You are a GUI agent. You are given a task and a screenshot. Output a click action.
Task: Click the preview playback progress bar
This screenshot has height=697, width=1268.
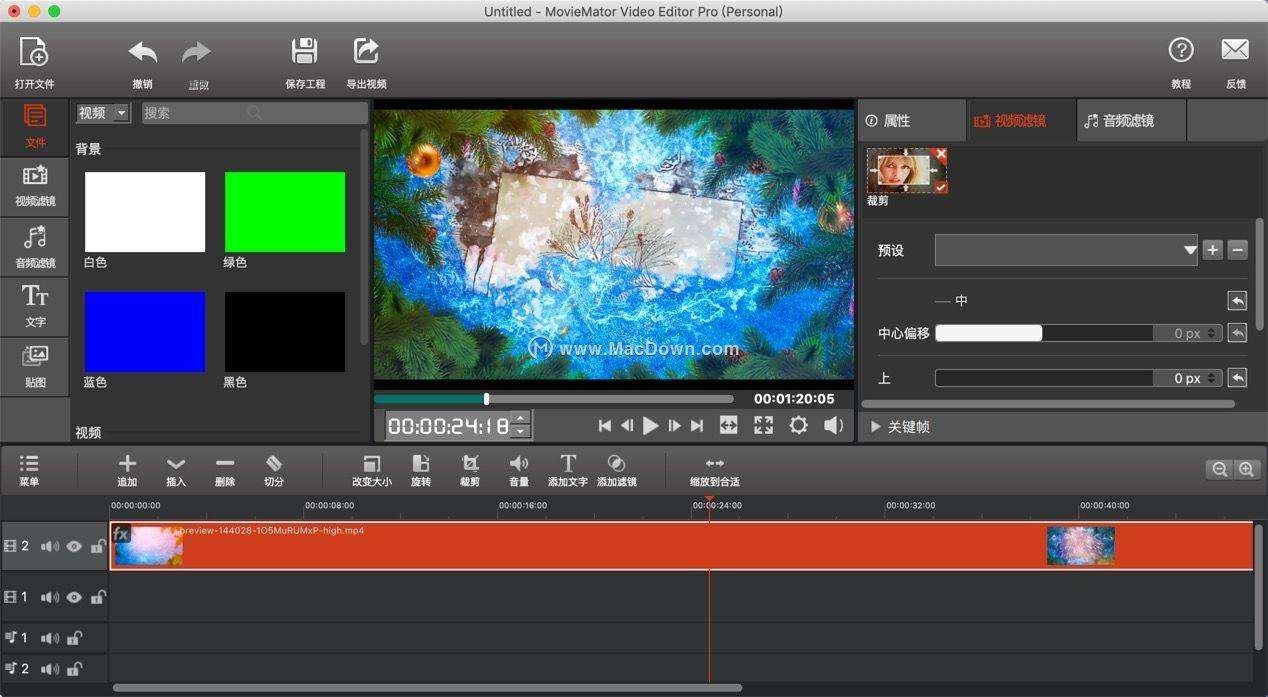click(554, 399)
